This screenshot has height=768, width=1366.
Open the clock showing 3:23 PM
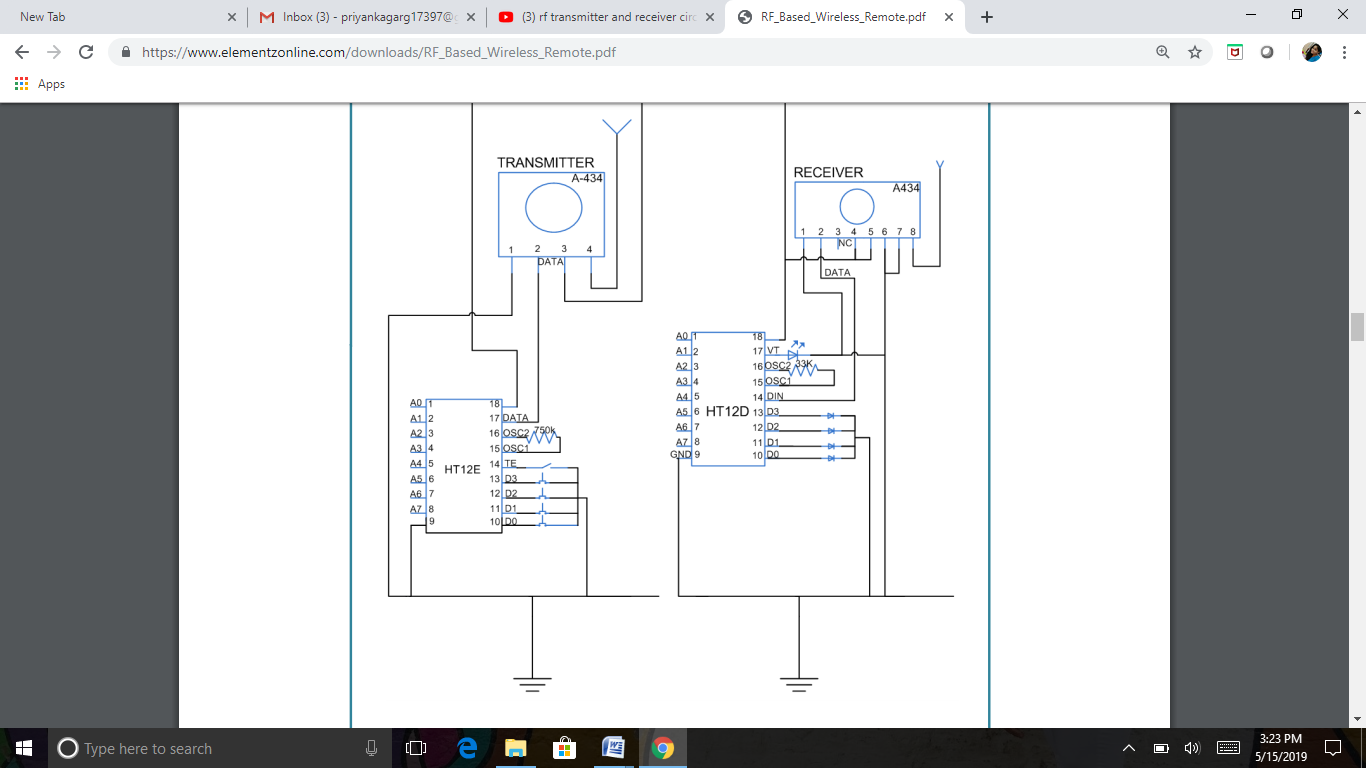(1281, 748)
